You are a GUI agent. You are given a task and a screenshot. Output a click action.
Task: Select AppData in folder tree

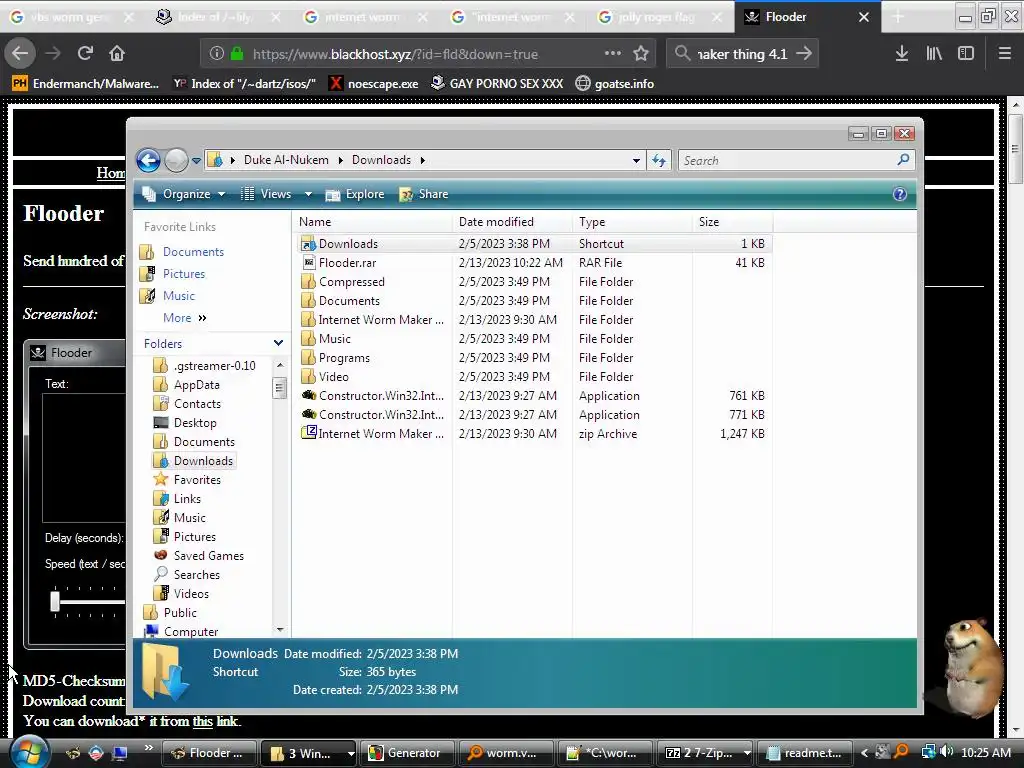[x=196, y=385]
